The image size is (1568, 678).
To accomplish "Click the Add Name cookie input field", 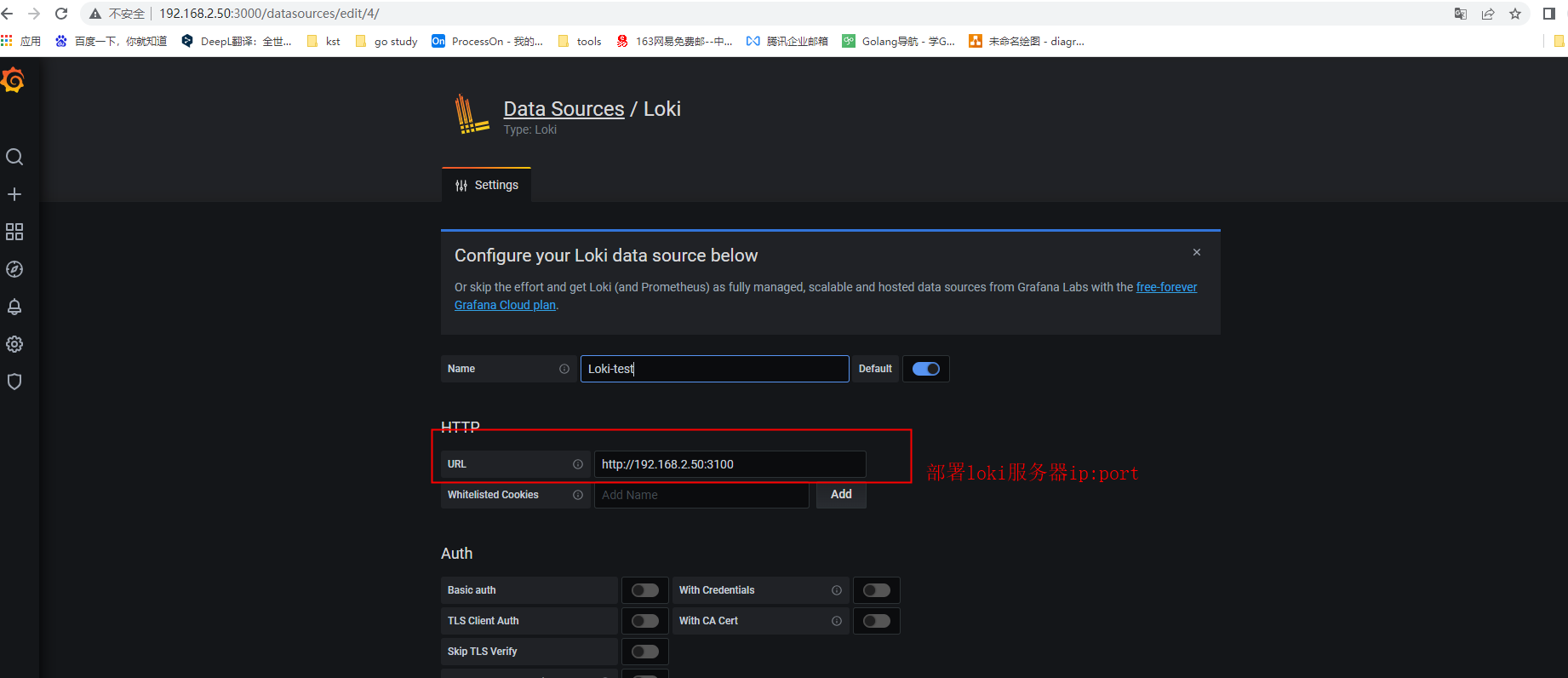I will [701, 495].
